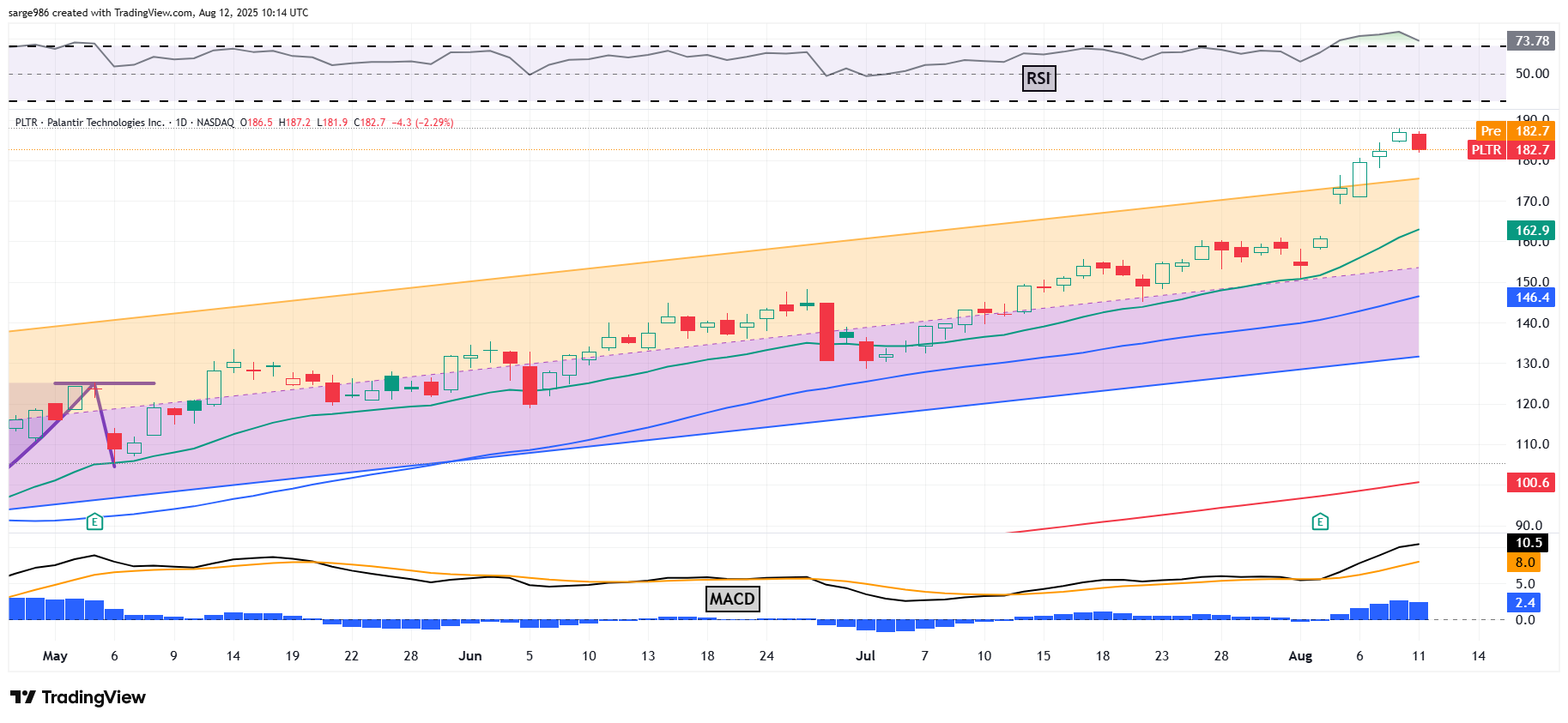Click the Jun label on time axis
1568x723 pixels.
coord(470,656)
